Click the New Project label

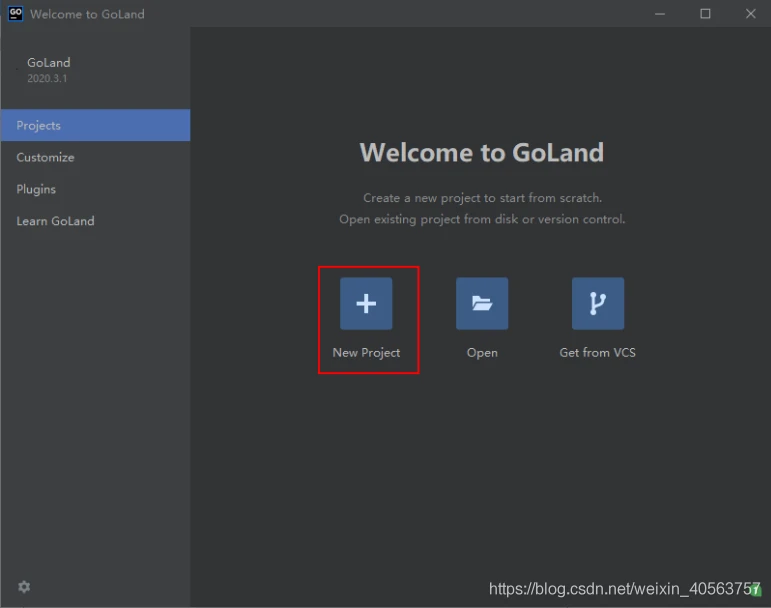[x=366, y=353]
